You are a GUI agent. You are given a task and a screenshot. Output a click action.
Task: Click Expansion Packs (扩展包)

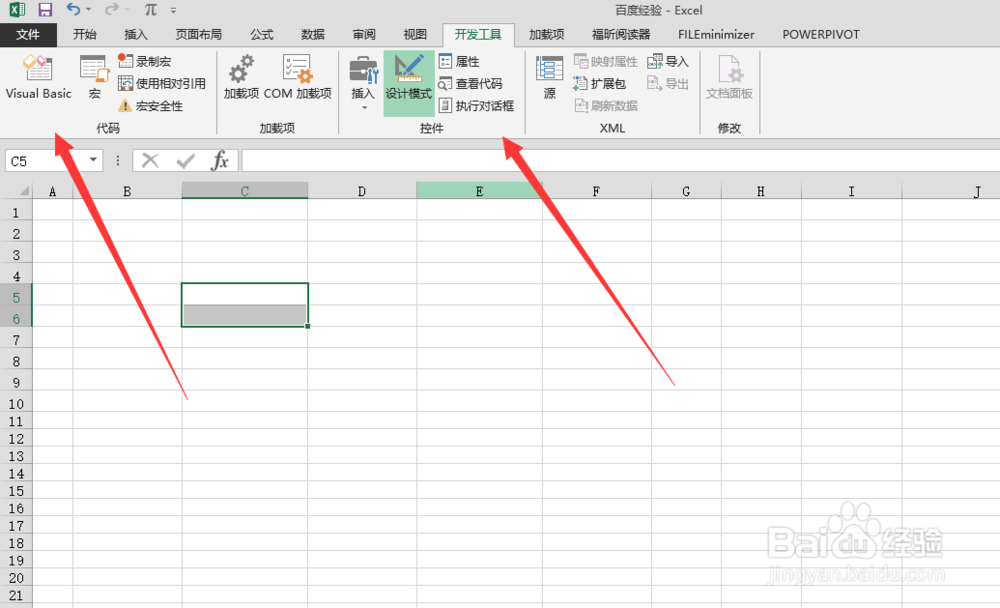tap(599, 84)
